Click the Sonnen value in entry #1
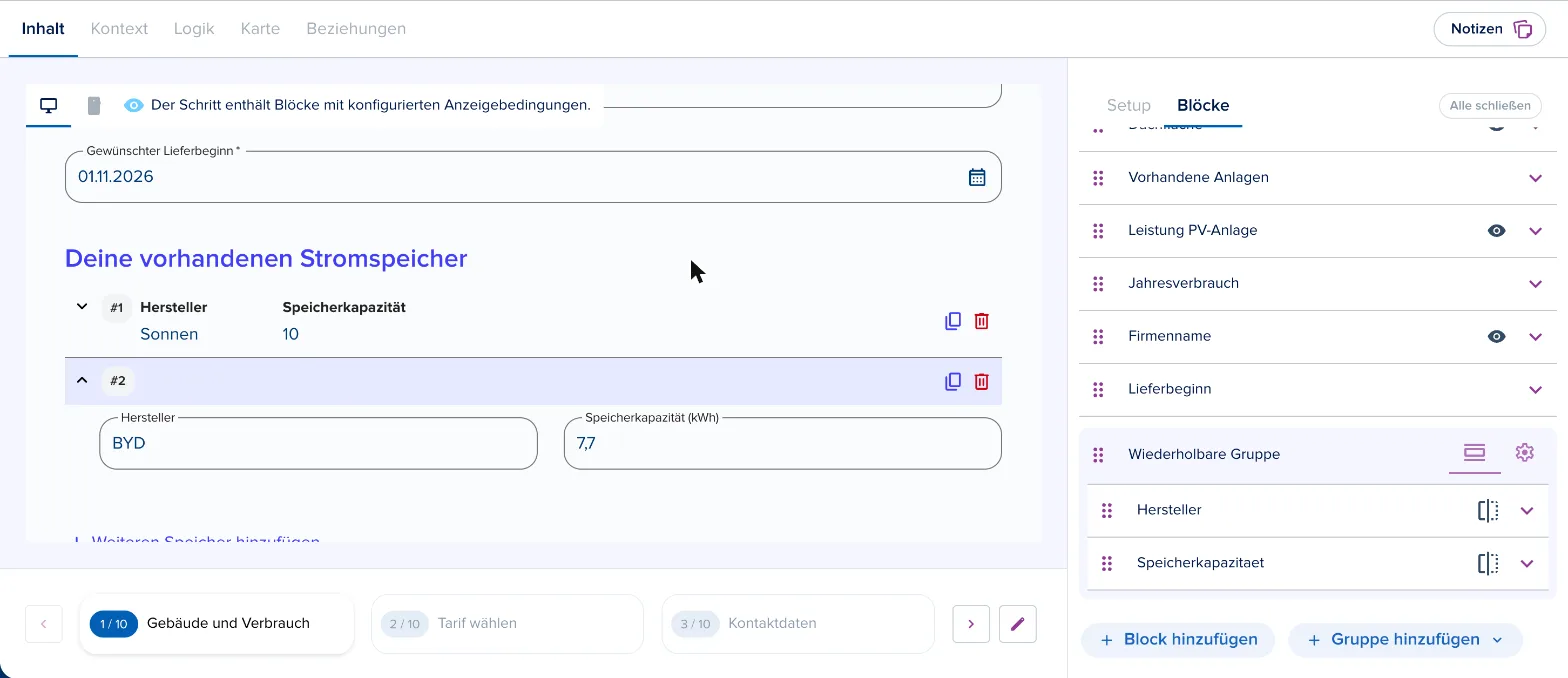This screenshot has width=1568, height=678. click(x=169, y=334)
